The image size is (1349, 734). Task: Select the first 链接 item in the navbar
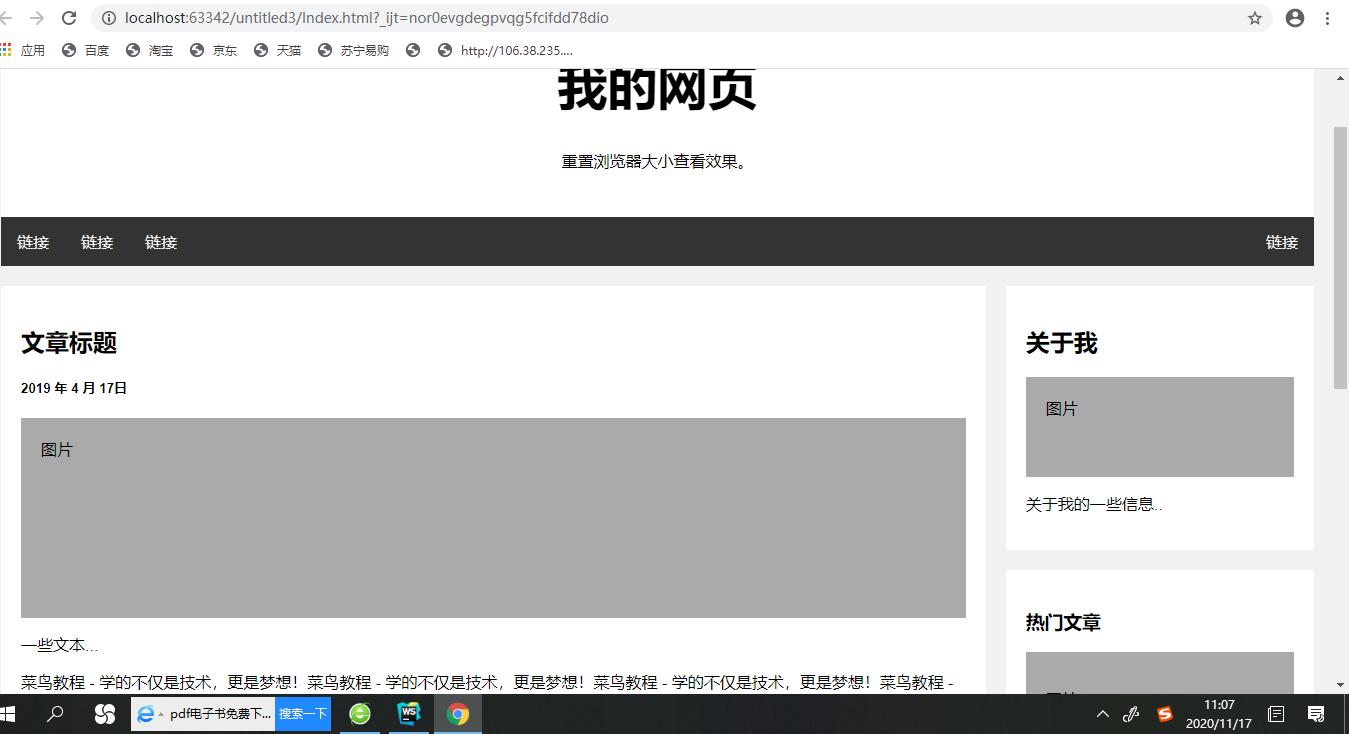tap(33, 241)
